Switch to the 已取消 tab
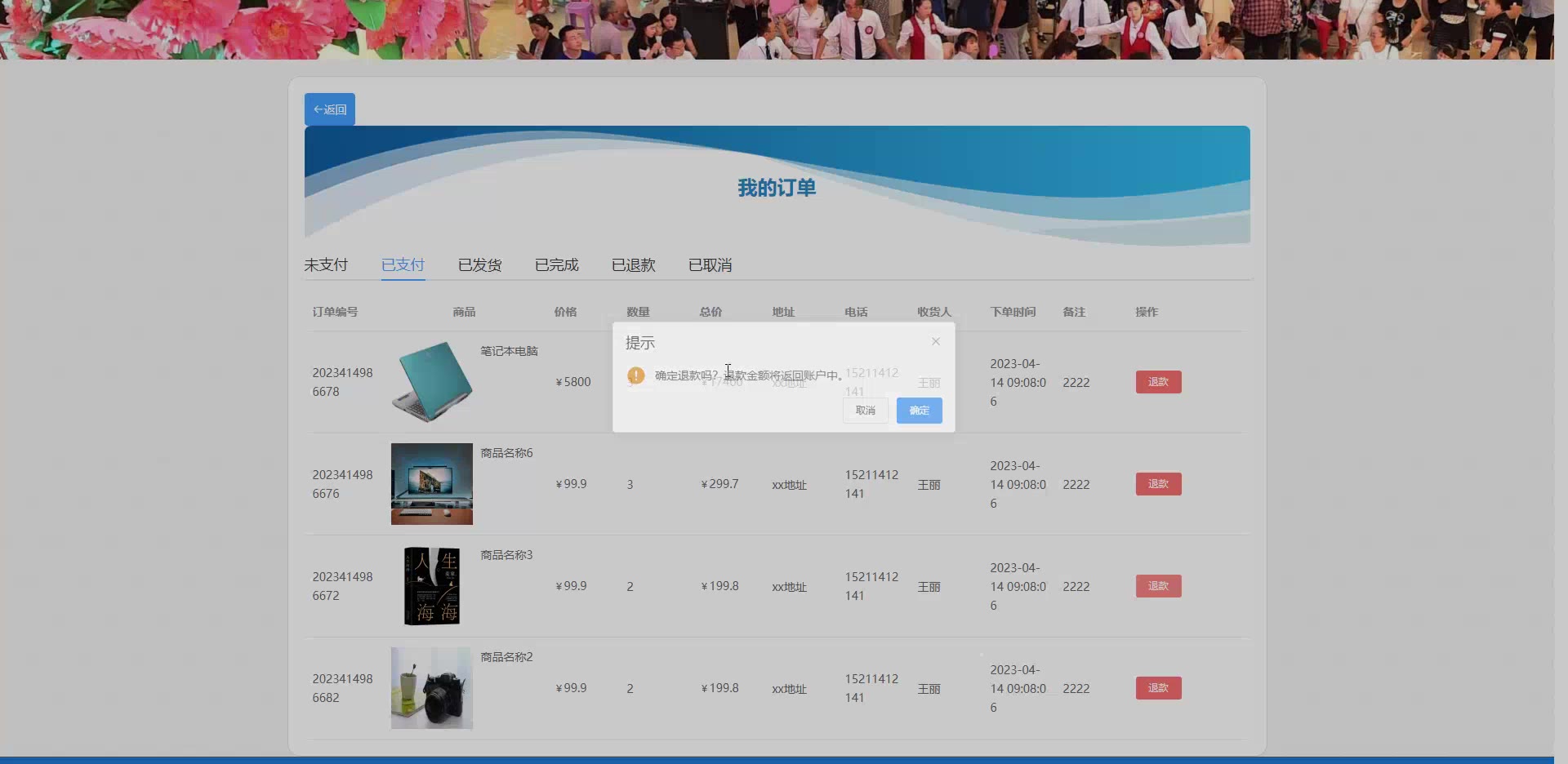The width and height of the screenshot is (1568, 764). tap(710, 265)
